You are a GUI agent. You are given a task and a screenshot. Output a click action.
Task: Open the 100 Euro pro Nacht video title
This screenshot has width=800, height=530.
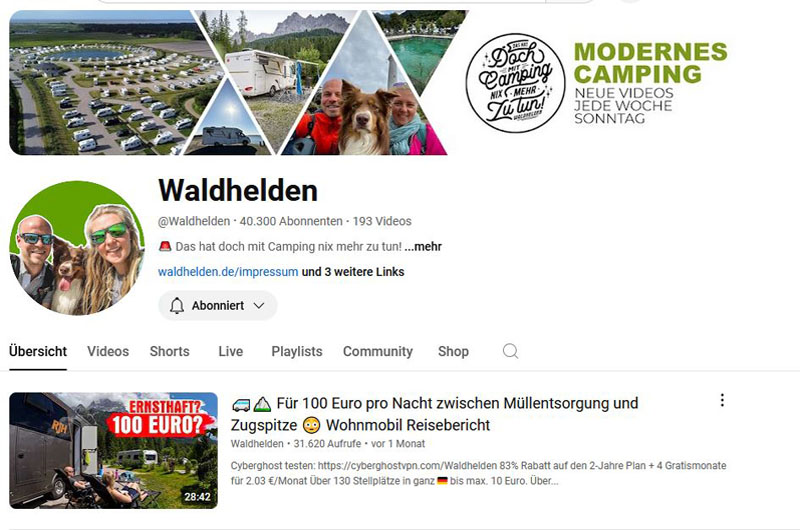pos(434,414)
